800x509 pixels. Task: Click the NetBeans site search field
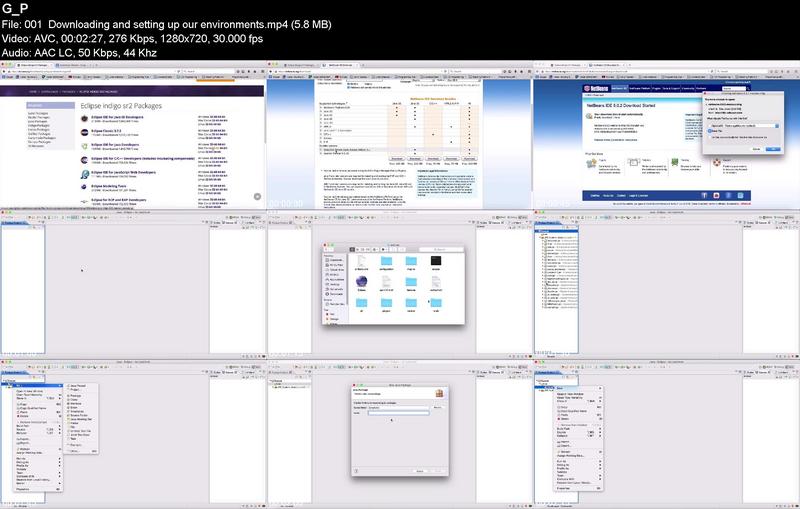click(733, 89)
